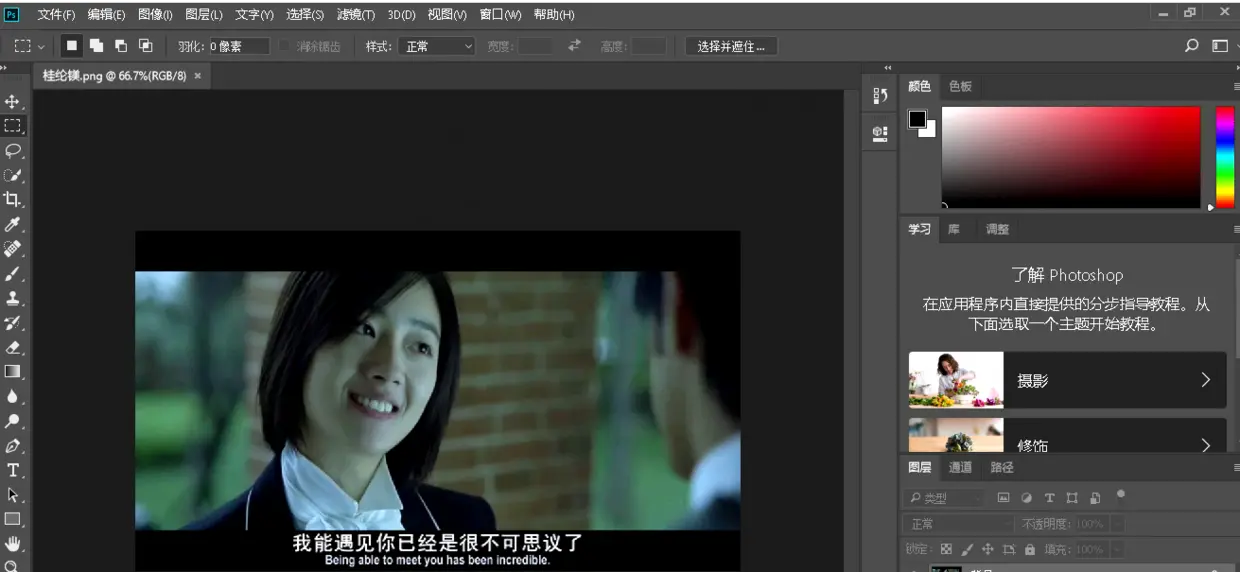
Task: Switch to the 路径 paths tab
Action: [x=1001, y=467]
